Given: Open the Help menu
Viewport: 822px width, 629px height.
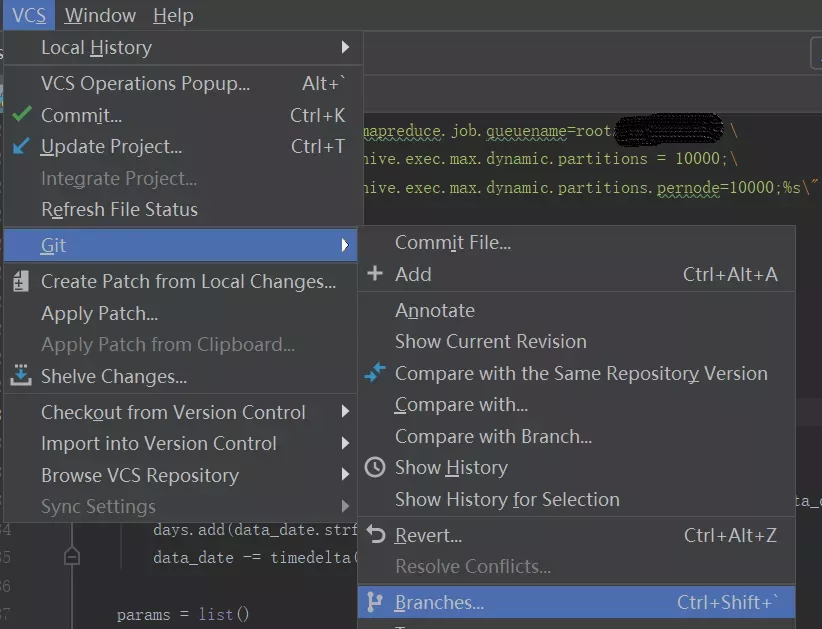Looking at the screenshot, I should [172, 15].
